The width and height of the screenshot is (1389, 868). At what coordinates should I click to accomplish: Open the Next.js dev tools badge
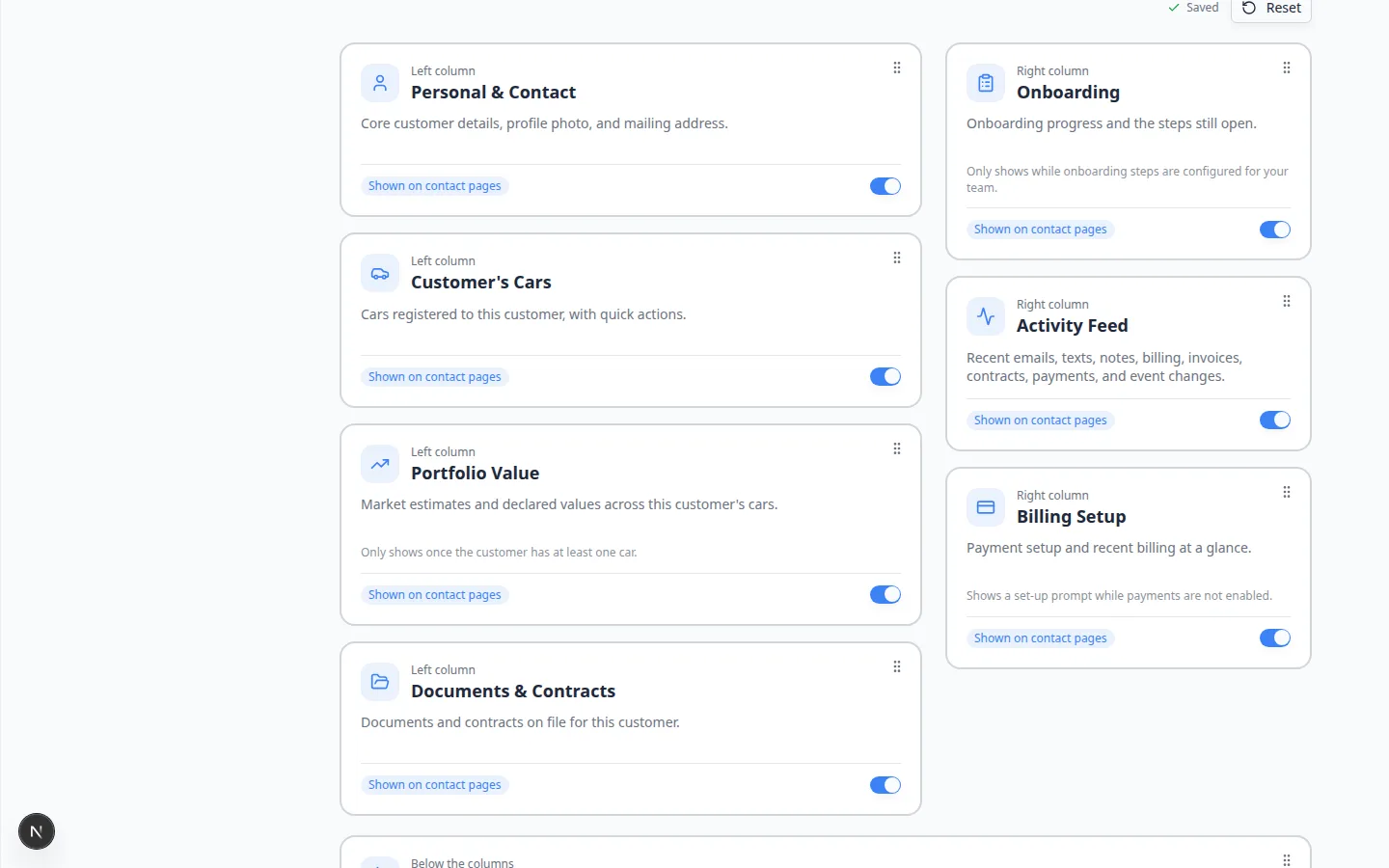click(37, 831)
